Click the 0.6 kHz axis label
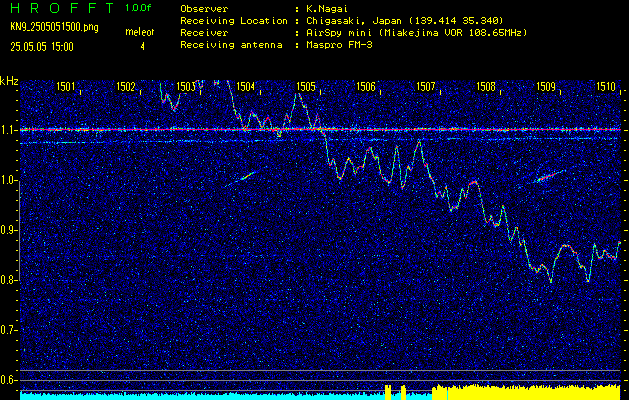Viewport: 629px width, 400px height. coord(7,380)
